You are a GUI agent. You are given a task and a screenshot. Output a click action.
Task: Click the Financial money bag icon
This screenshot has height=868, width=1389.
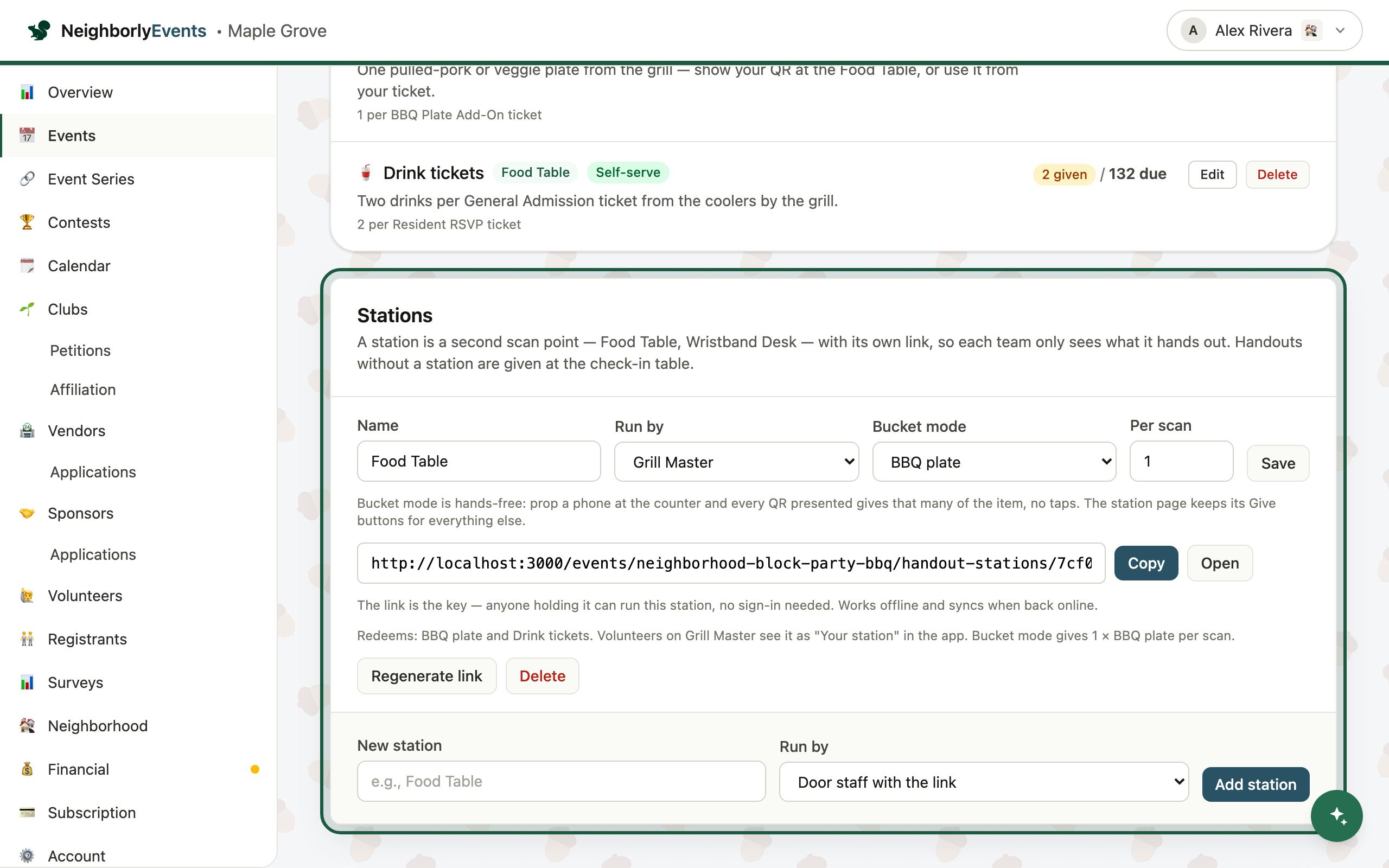27,769
